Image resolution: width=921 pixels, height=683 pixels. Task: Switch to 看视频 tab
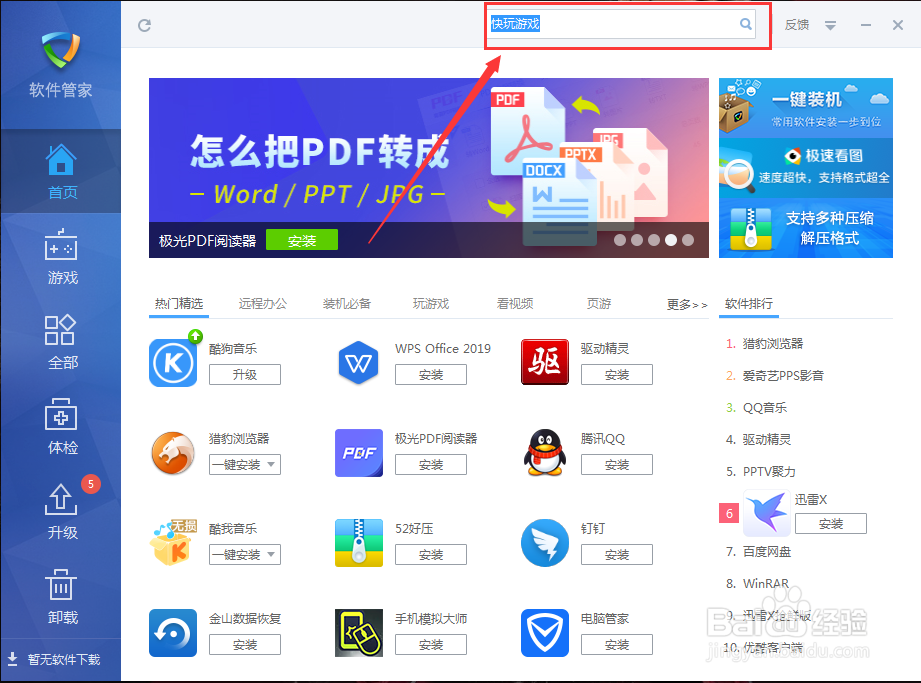515,304
